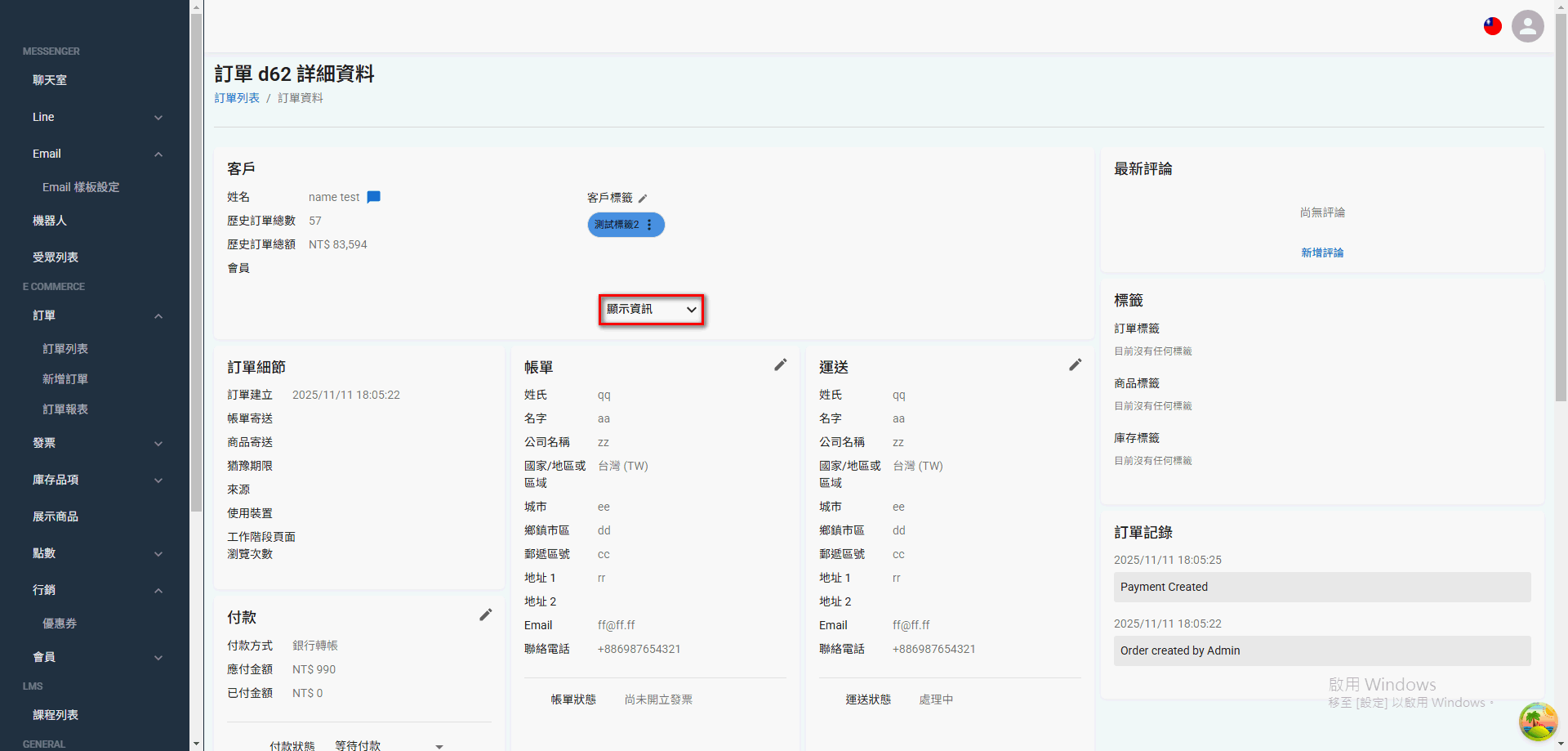Viewport: 1568px width, 751px height.
Task: Go to 聊天室 in the sidebar
Action: point(50,80)
